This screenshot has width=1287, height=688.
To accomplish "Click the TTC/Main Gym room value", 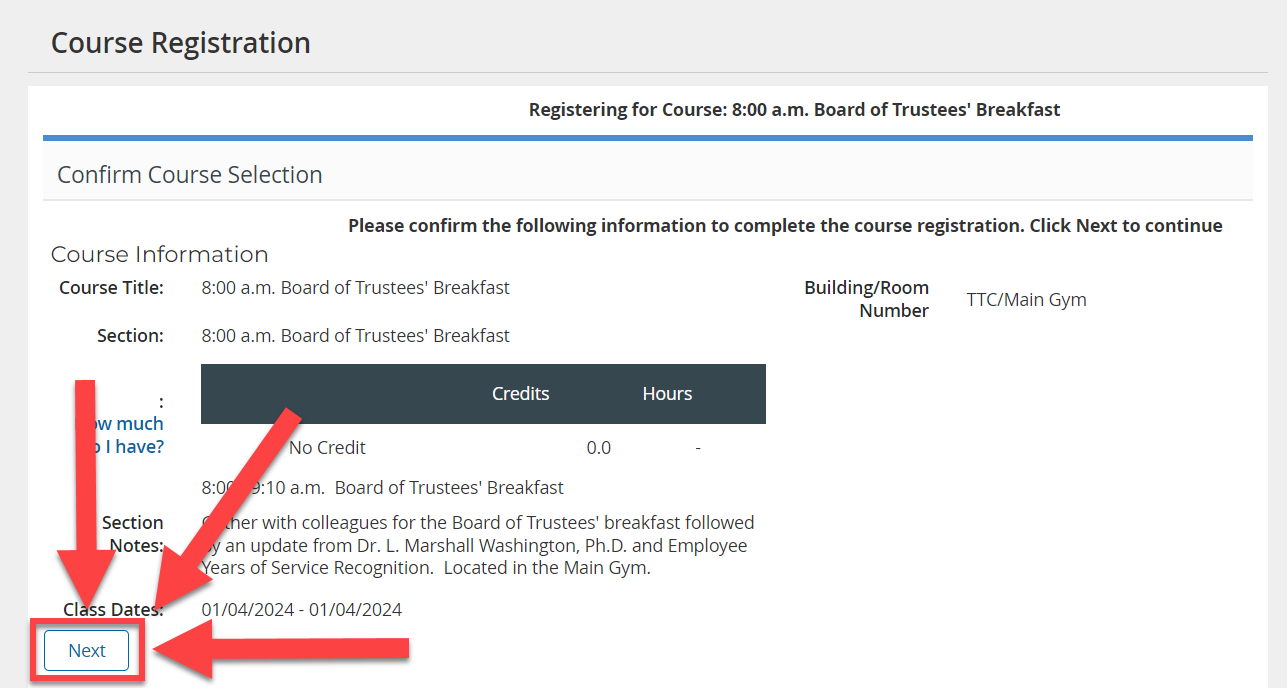I will (1026, 299).
